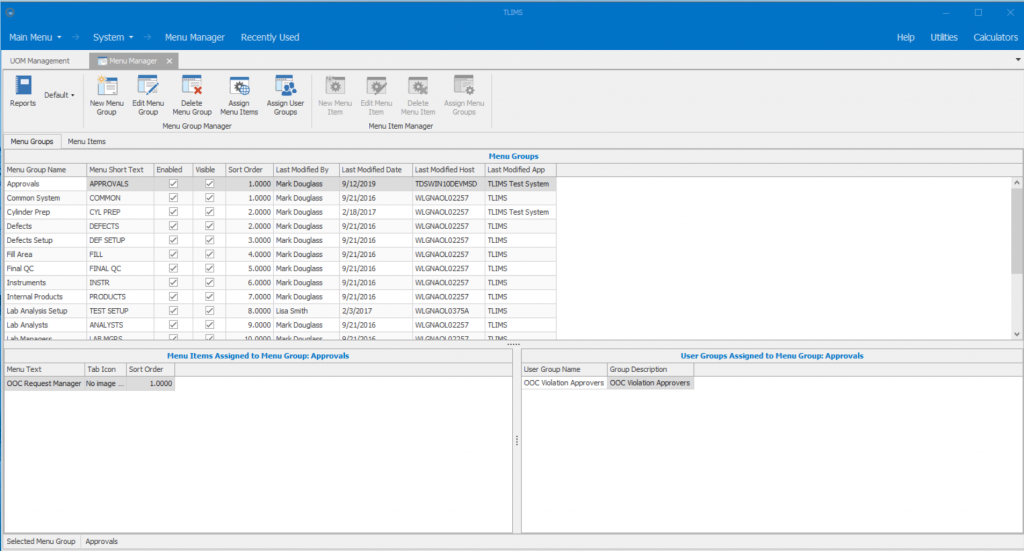Click New Menu Group icon
This screenshot has height=551, width=1024.
tap(106, 95)
